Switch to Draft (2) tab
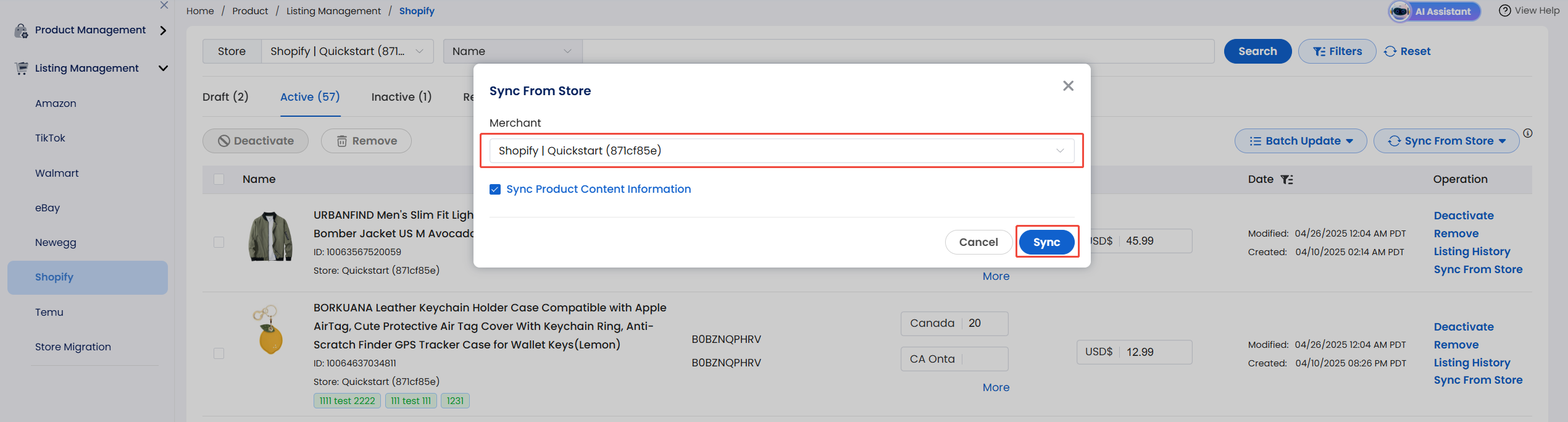 coord(225,97)
